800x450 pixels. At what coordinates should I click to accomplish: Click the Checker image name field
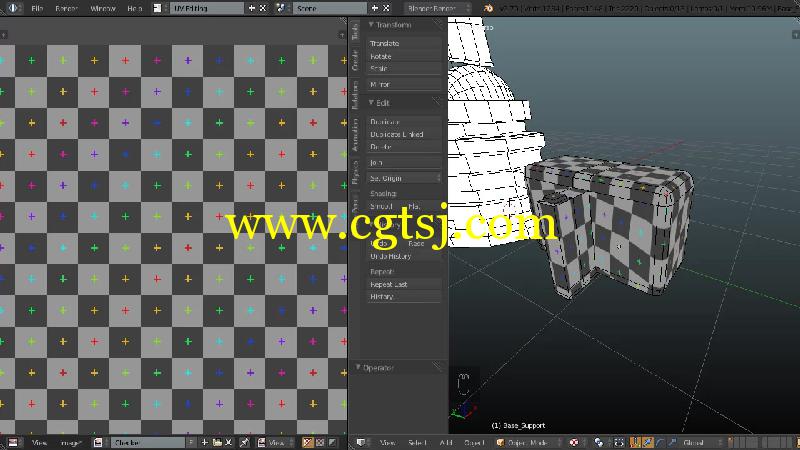(148, 442)
